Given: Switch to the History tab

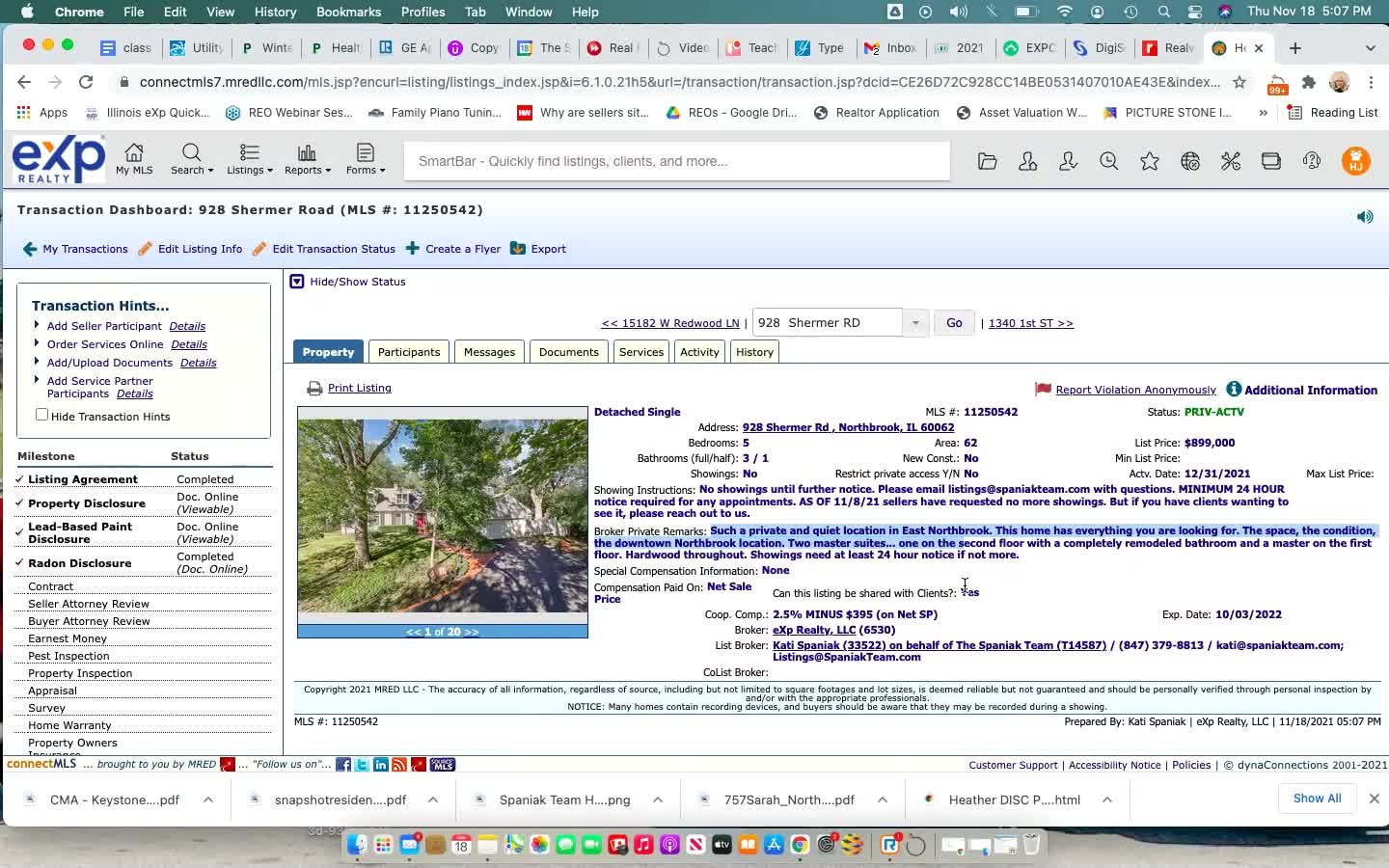Looking at the screenshot, I should (x=754, y=352).
